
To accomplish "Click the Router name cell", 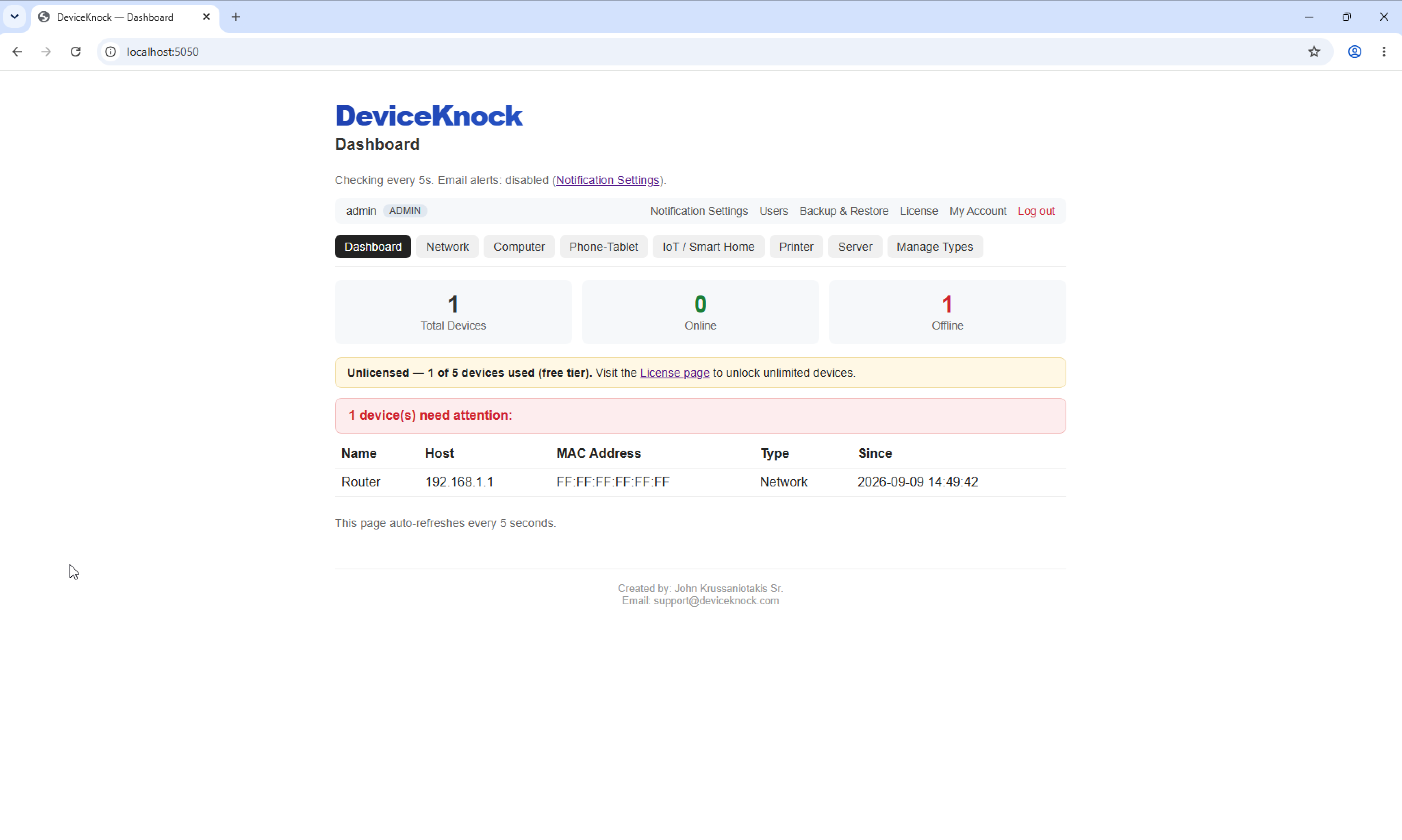I will pos(360,482).
